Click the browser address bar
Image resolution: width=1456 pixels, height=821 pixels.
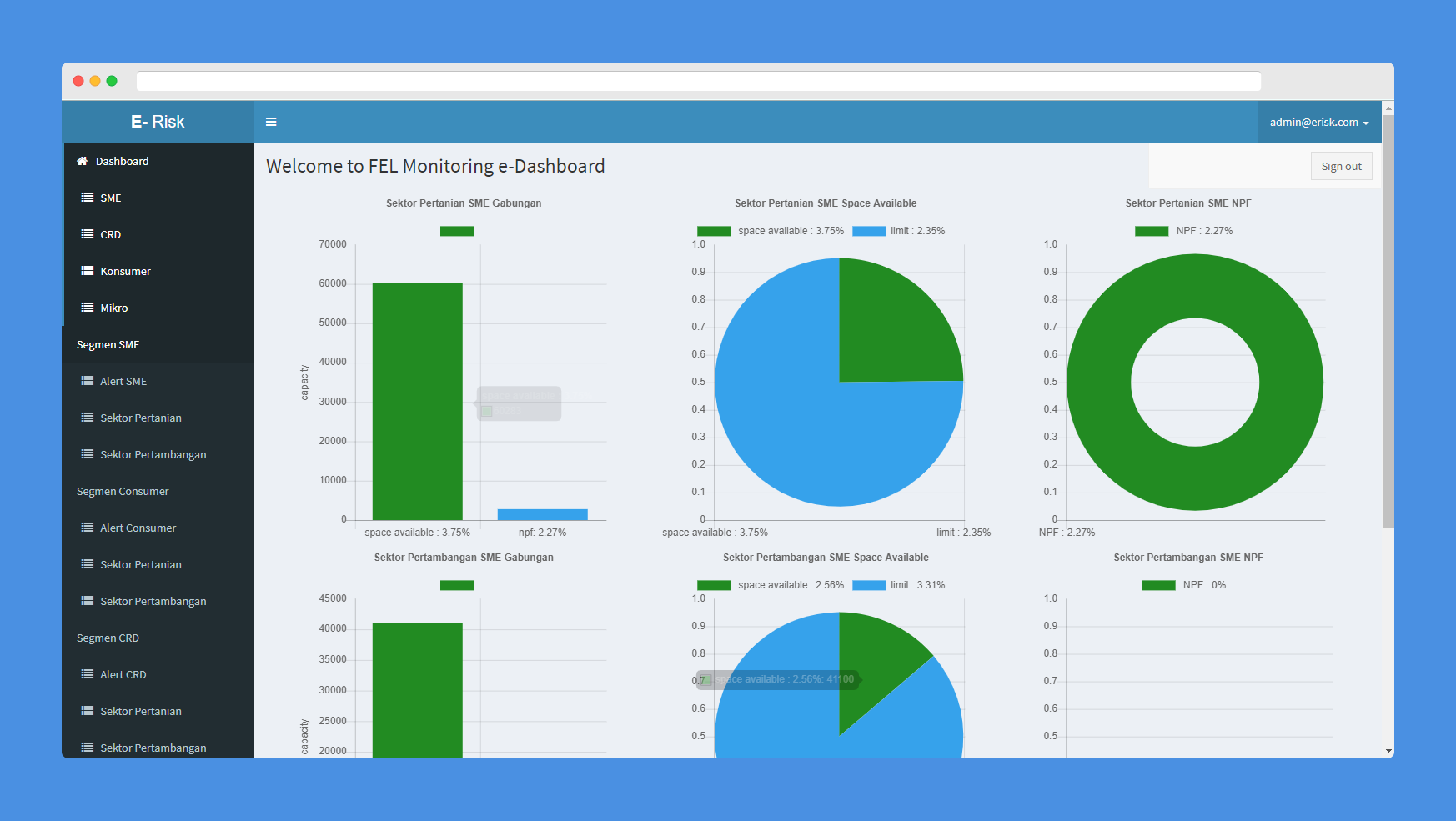click(698, 81)
